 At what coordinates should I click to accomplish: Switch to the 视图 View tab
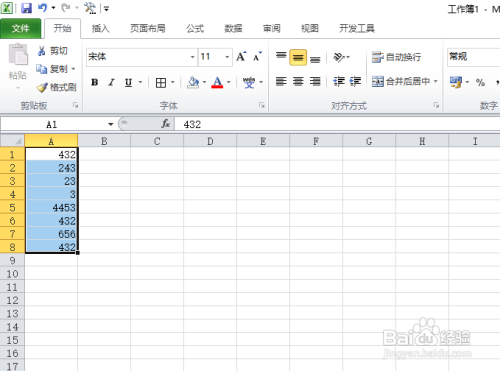(310, 29)
